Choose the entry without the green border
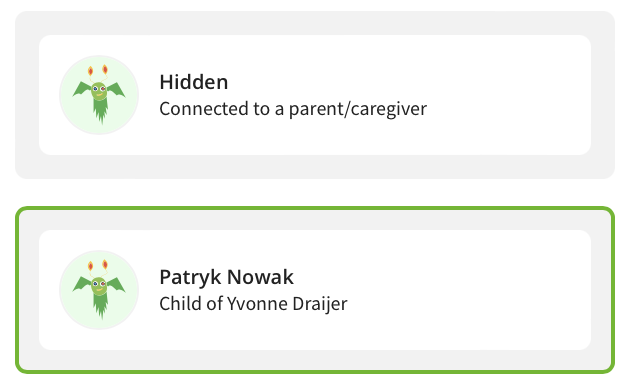630x388 pixels. 315,95
